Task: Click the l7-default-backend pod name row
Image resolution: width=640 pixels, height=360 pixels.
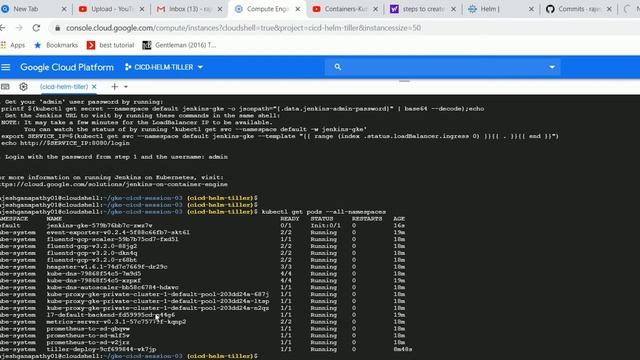Action: pos(111,315)
